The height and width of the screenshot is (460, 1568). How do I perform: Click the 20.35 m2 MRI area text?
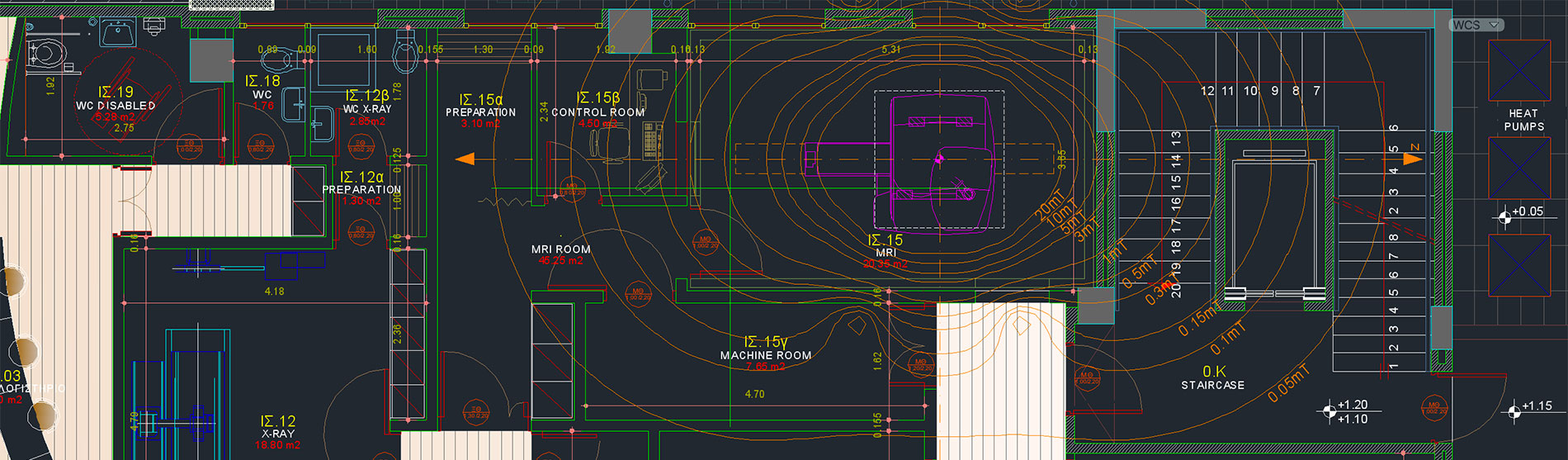coord(885,263)
